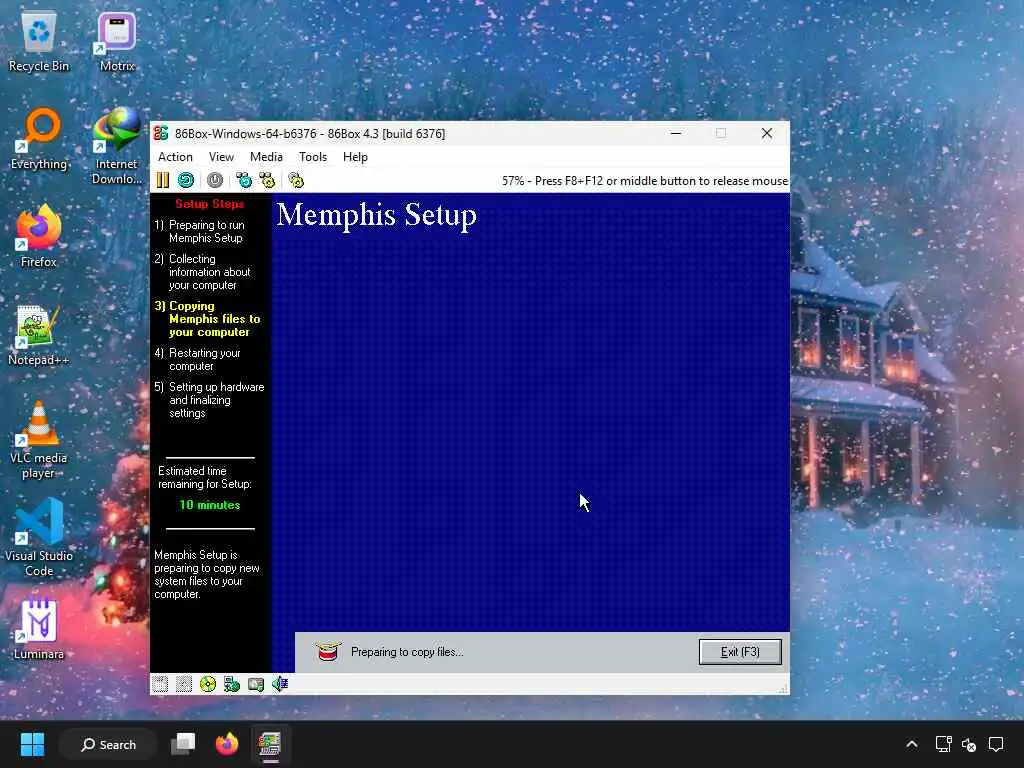Viewport: 1024px width, 768px height.
Task: Click the '10 minutes' remaining time text
Action: [x=210, y=505]
